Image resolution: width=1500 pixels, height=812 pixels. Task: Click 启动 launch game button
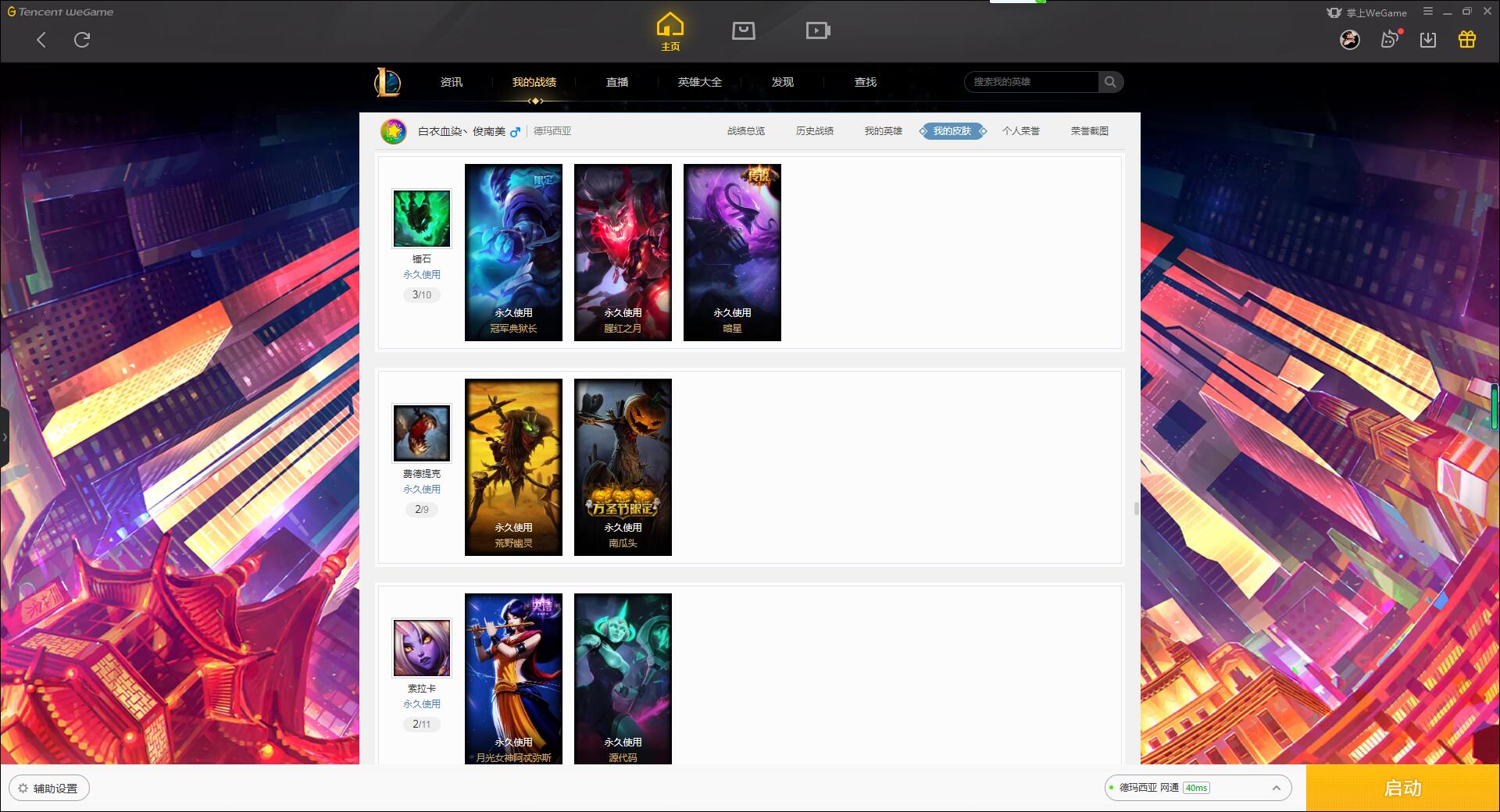[x=1403, y=789]
